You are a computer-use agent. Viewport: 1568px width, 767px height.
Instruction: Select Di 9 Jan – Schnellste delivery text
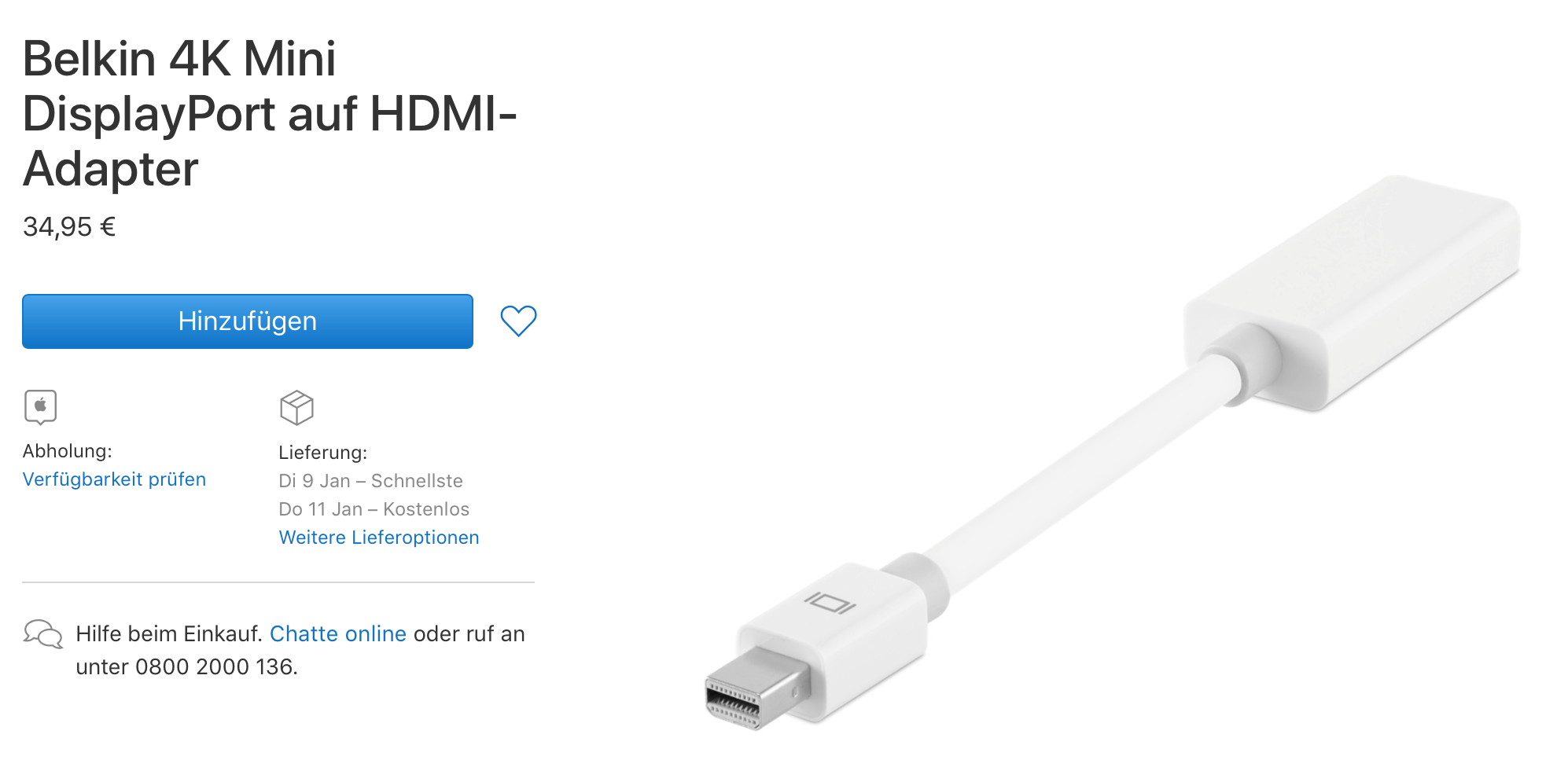(371, 481)
